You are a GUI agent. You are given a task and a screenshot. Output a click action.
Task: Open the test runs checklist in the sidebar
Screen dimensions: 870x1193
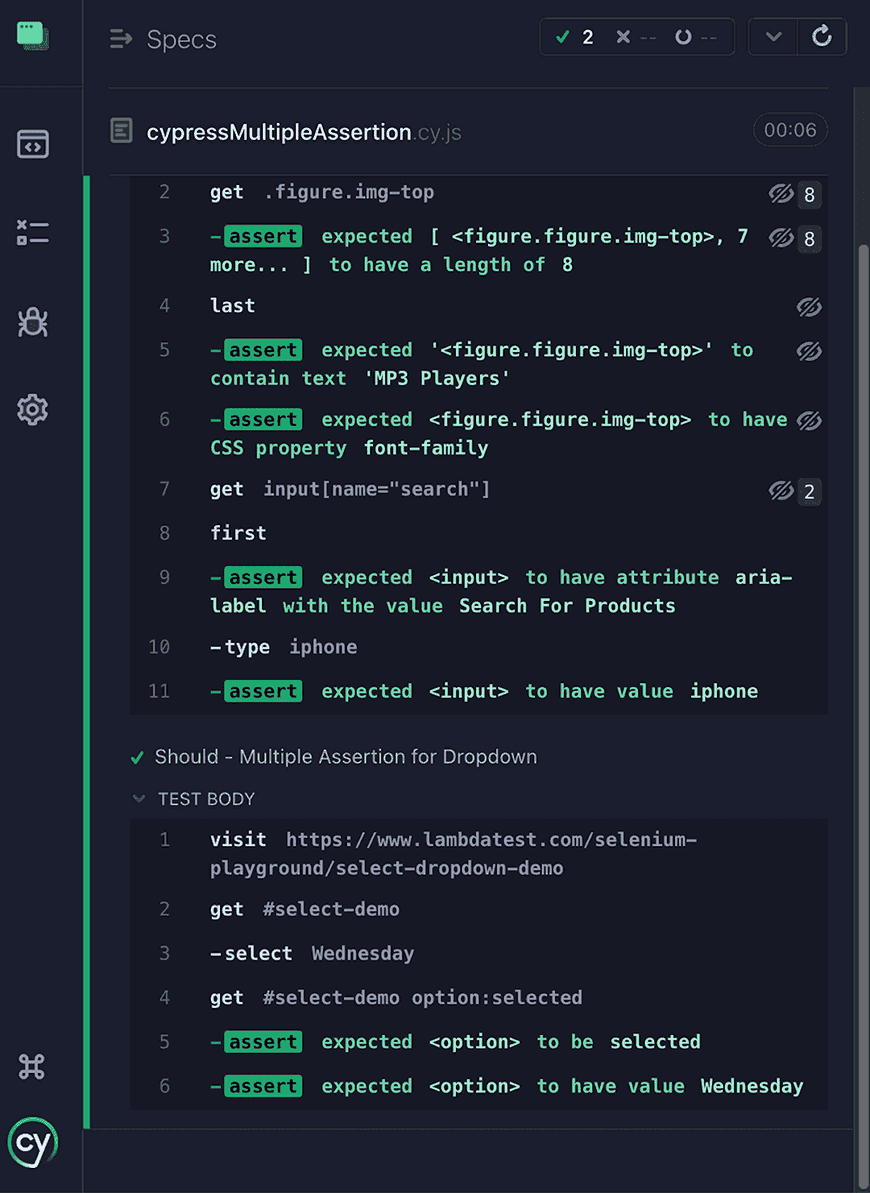pos(33,232)
